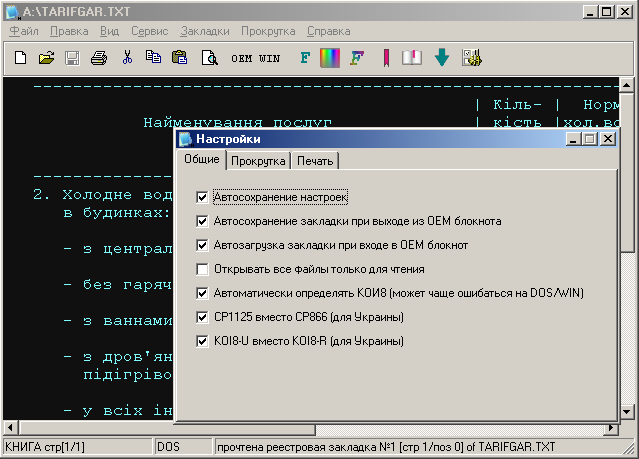
Task: Switch to OEM encoding button
Action: click(x=242, y=58)
